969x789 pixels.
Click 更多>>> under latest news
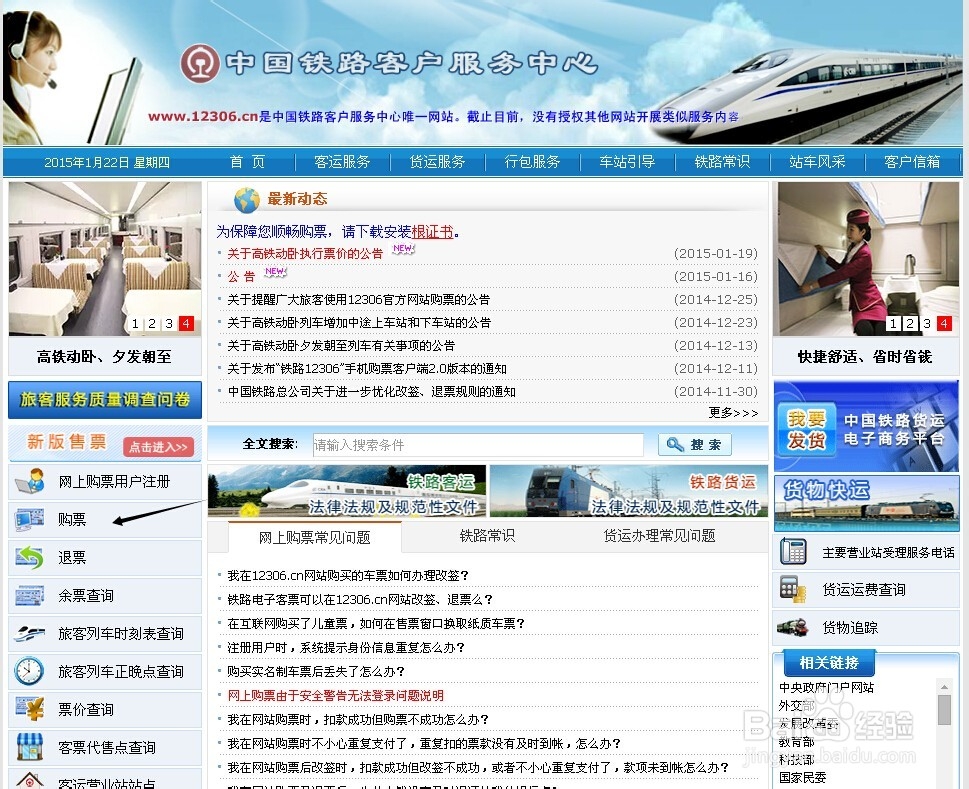733,413
